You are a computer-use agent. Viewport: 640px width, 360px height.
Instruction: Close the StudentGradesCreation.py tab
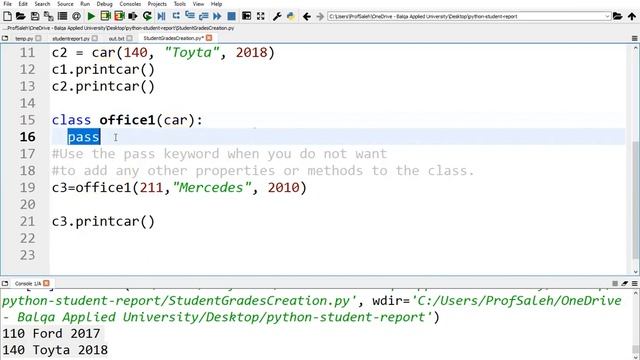[209, 38]
